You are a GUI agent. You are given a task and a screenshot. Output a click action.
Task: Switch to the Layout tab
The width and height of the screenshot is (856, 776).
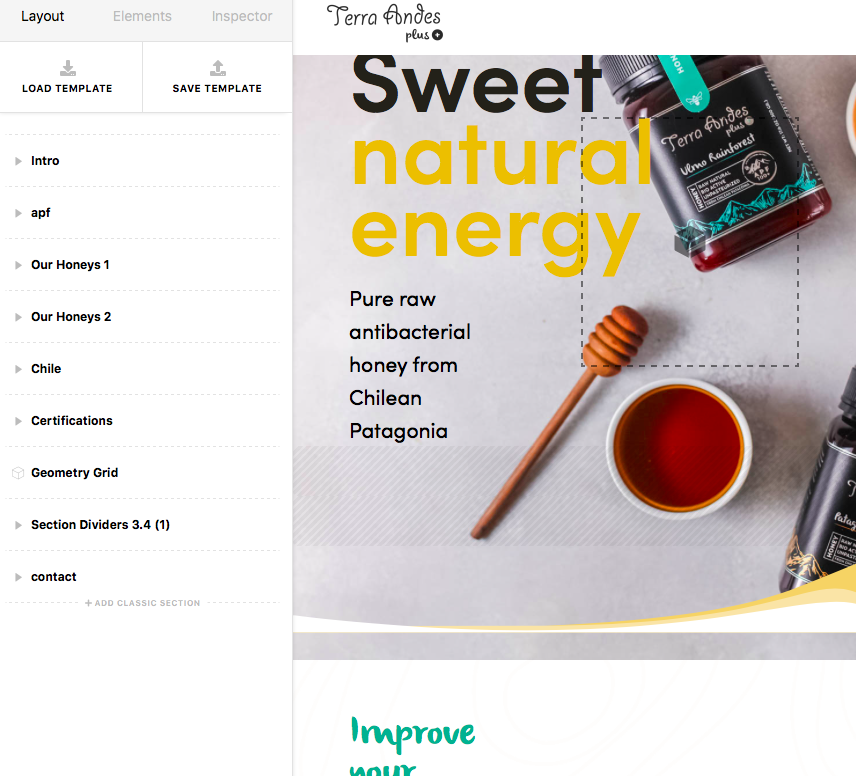coord(43,16)
